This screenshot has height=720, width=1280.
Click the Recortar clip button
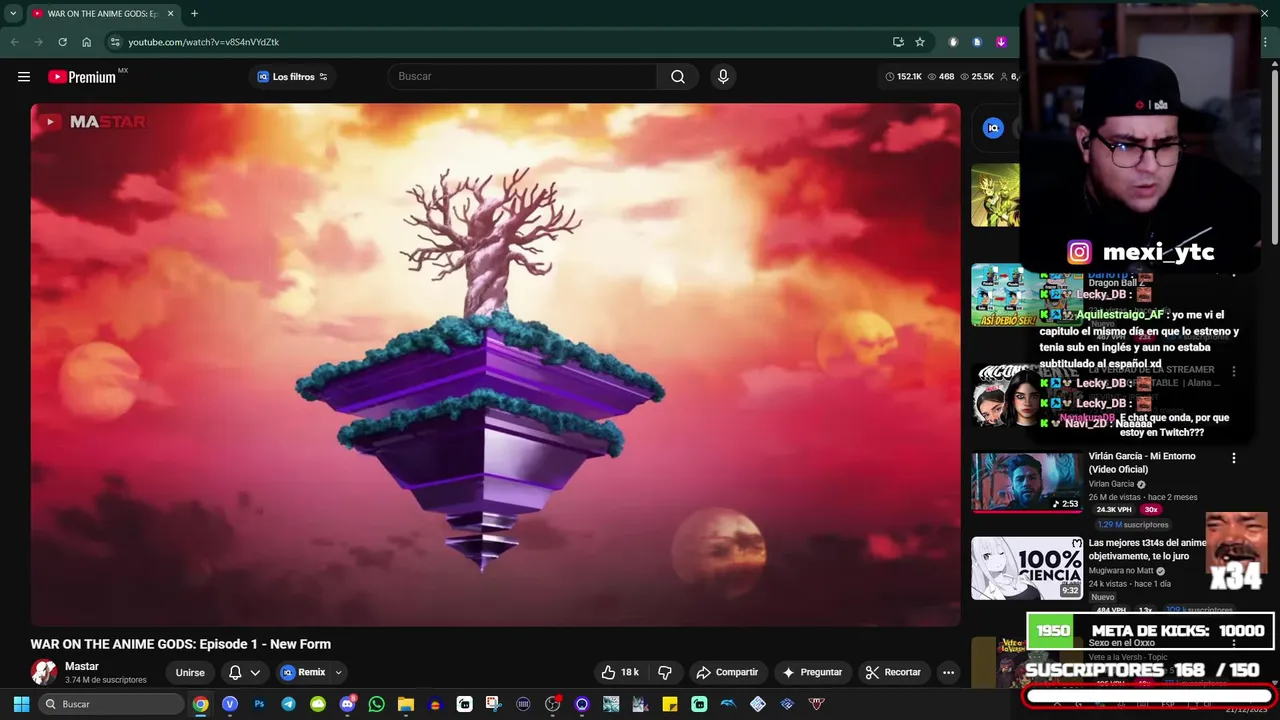click(893, 672)
